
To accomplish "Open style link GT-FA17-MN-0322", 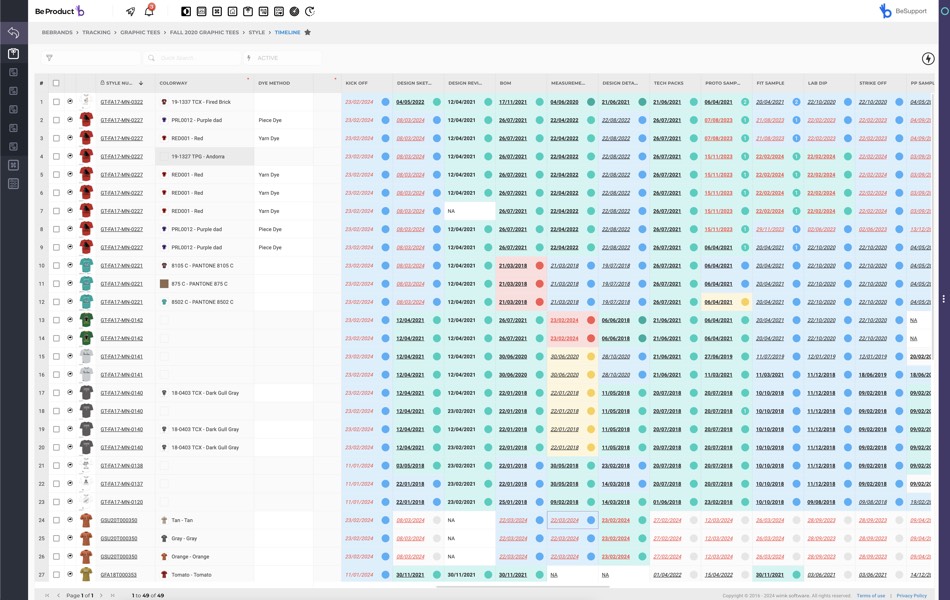I will [122, 102].
